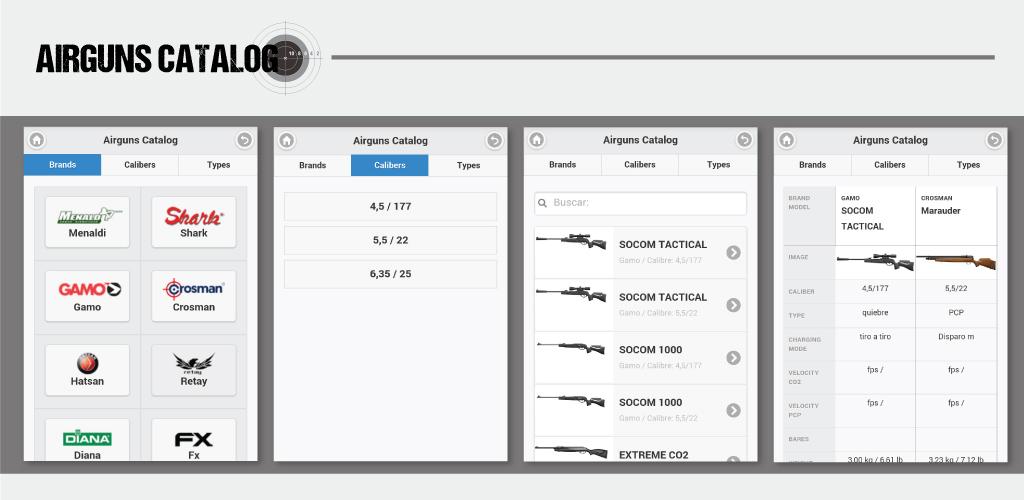Expand SOCOM TACTICAL 4,5/177 chevron
The width and height of the screenshot is (1024, 500).
(x=733, y=253)
